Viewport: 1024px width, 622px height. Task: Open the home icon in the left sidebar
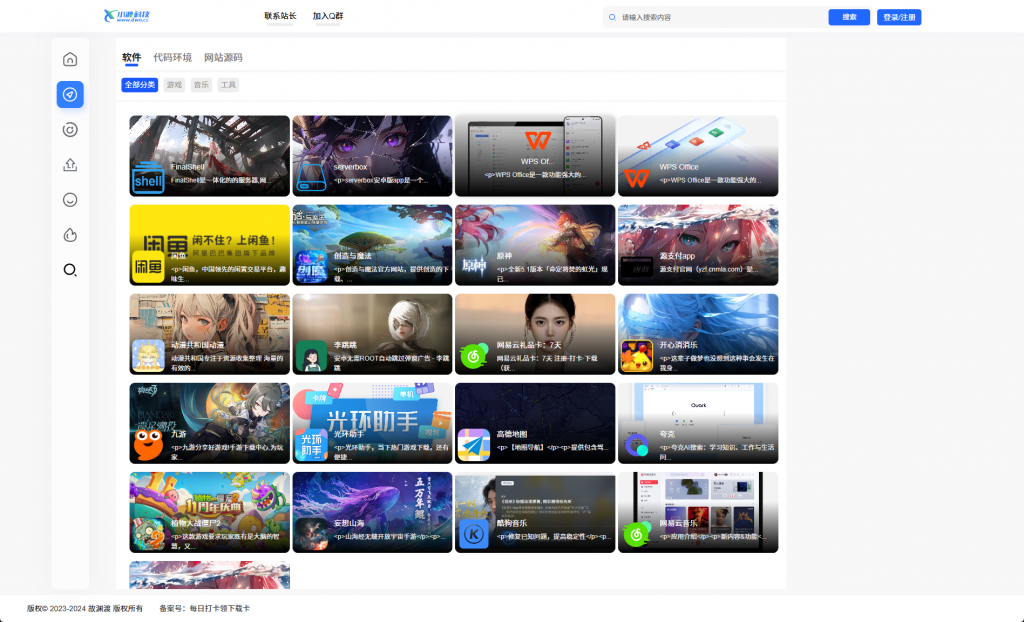70,59
